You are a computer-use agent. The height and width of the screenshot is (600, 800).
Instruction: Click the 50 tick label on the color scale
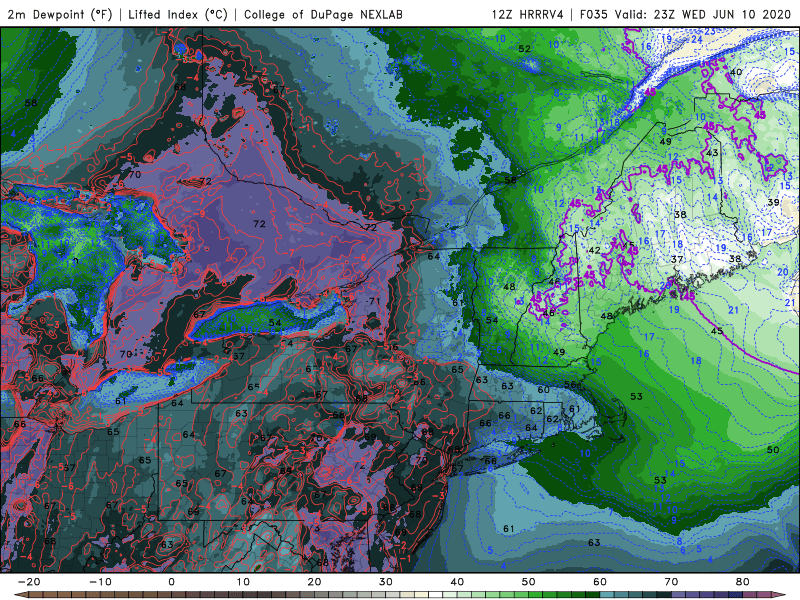pyautogui.click(x=529, y=581)
